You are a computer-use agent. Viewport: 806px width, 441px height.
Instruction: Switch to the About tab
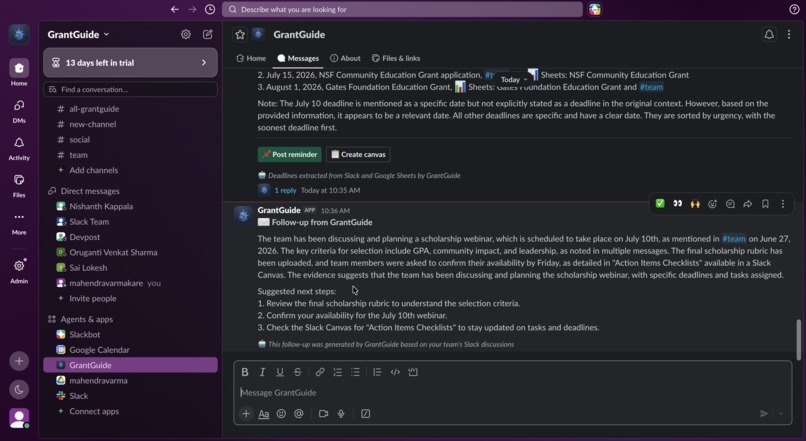pyautogui.click(x=345, y=58)
